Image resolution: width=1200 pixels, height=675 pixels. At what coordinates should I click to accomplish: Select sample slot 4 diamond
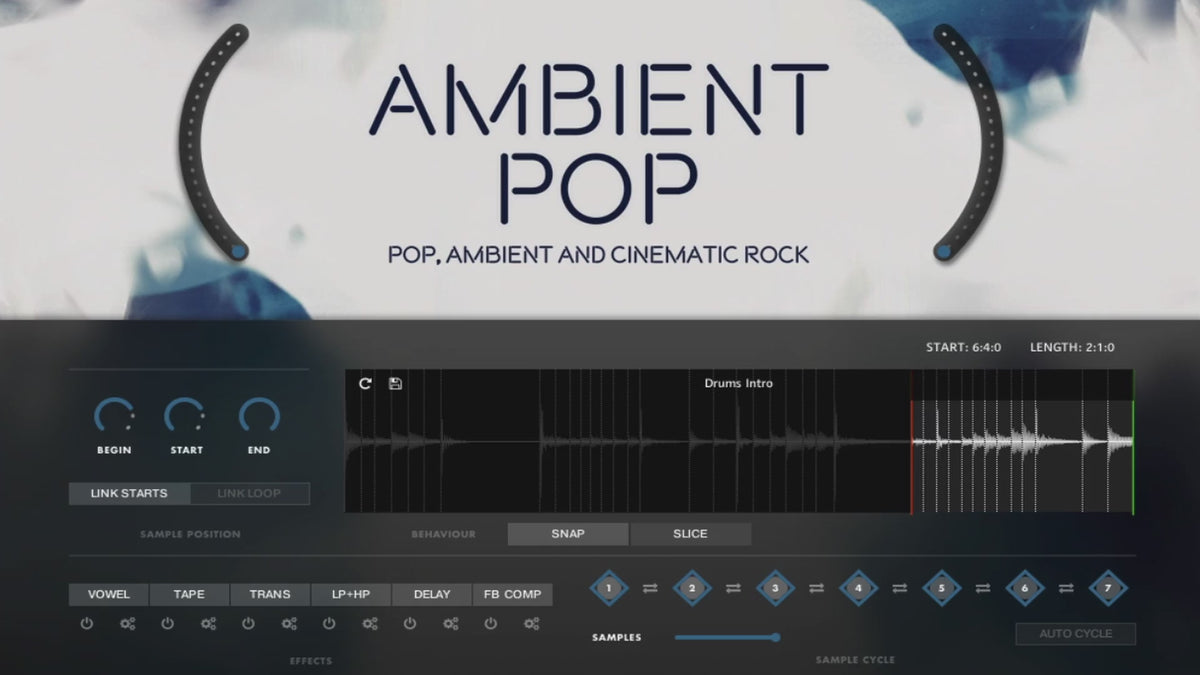point(858,588)
